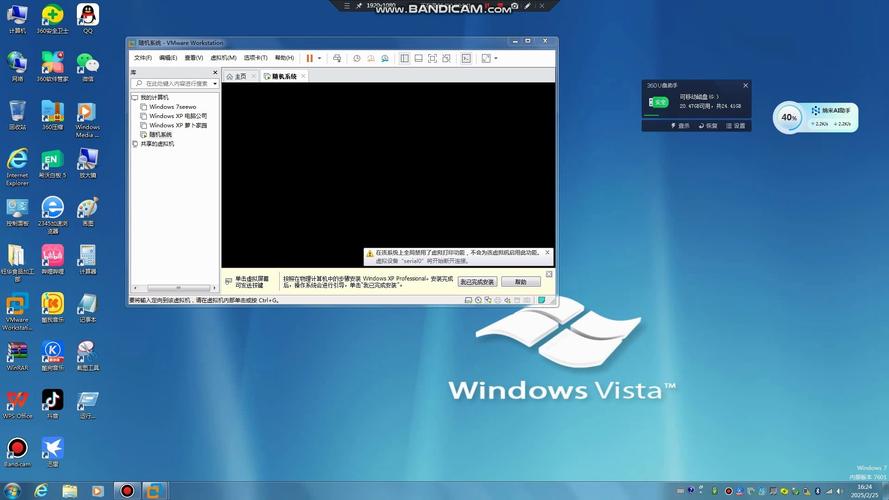The width and height of the screenshot is (889, 500).
Task: Select the Windows XP 萝卜家园 VM
Action: [177, 125]
